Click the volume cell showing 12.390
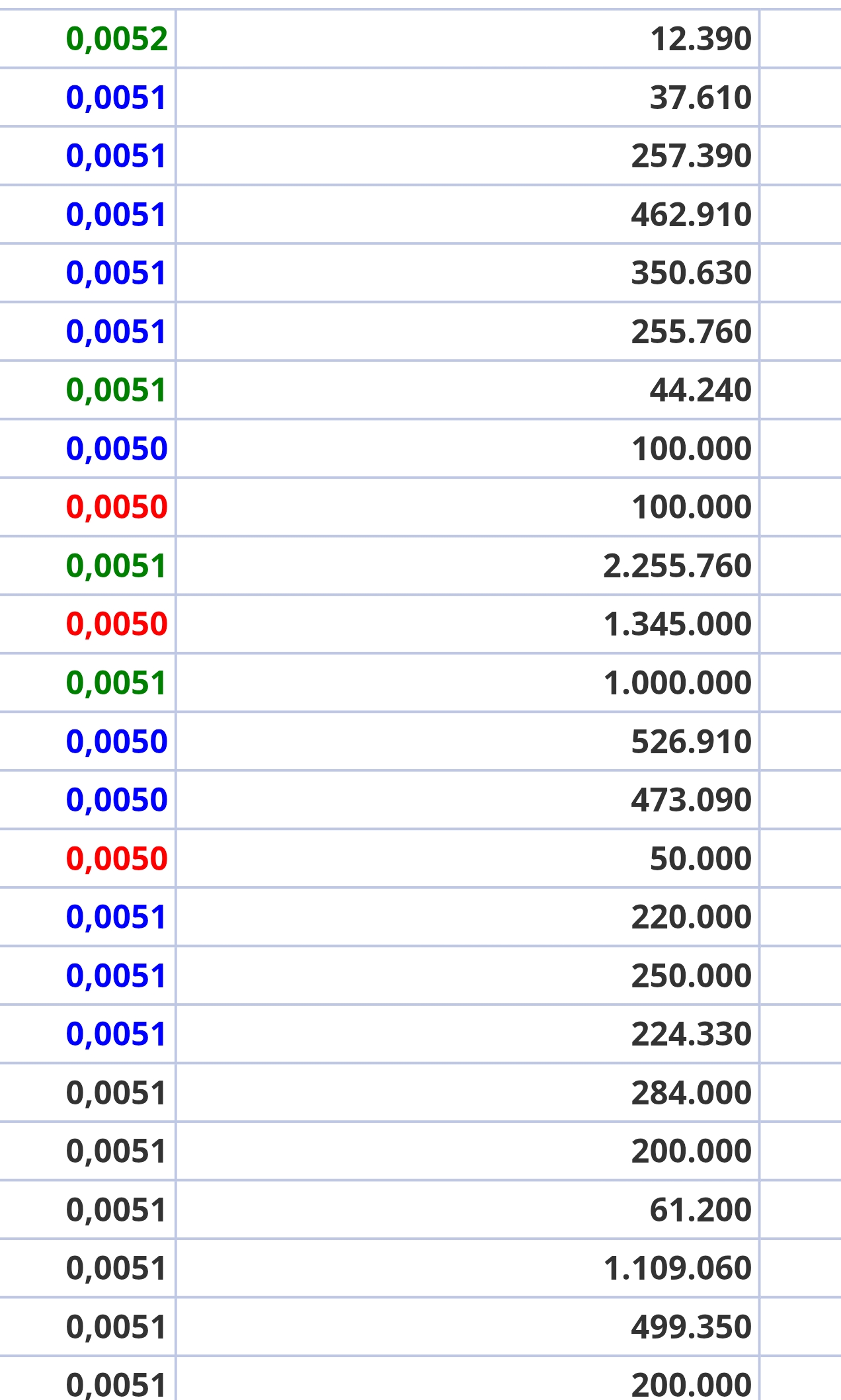 pos(700,39)
